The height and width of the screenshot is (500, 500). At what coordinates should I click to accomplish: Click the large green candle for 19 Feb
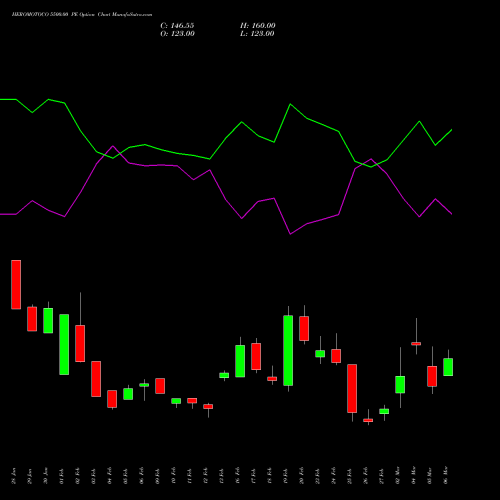click(x=288, y=350)
